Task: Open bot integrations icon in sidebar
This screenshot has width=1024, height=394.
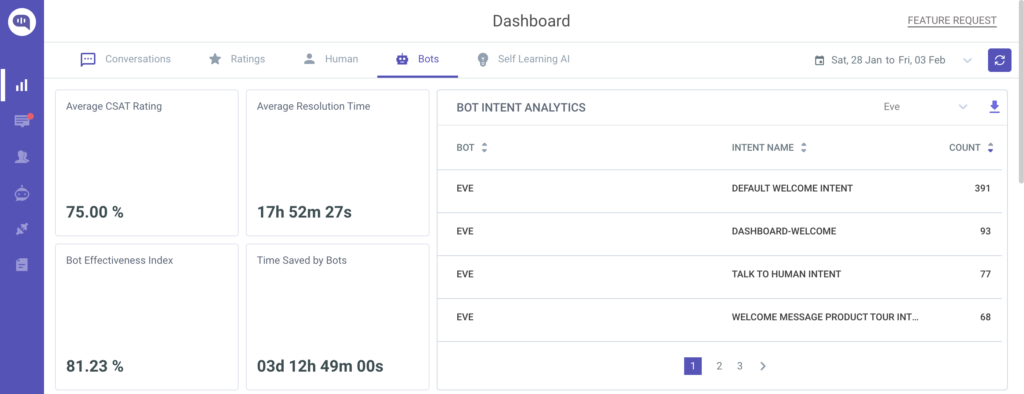Action: pyautogui.click(x=22, y=193)
